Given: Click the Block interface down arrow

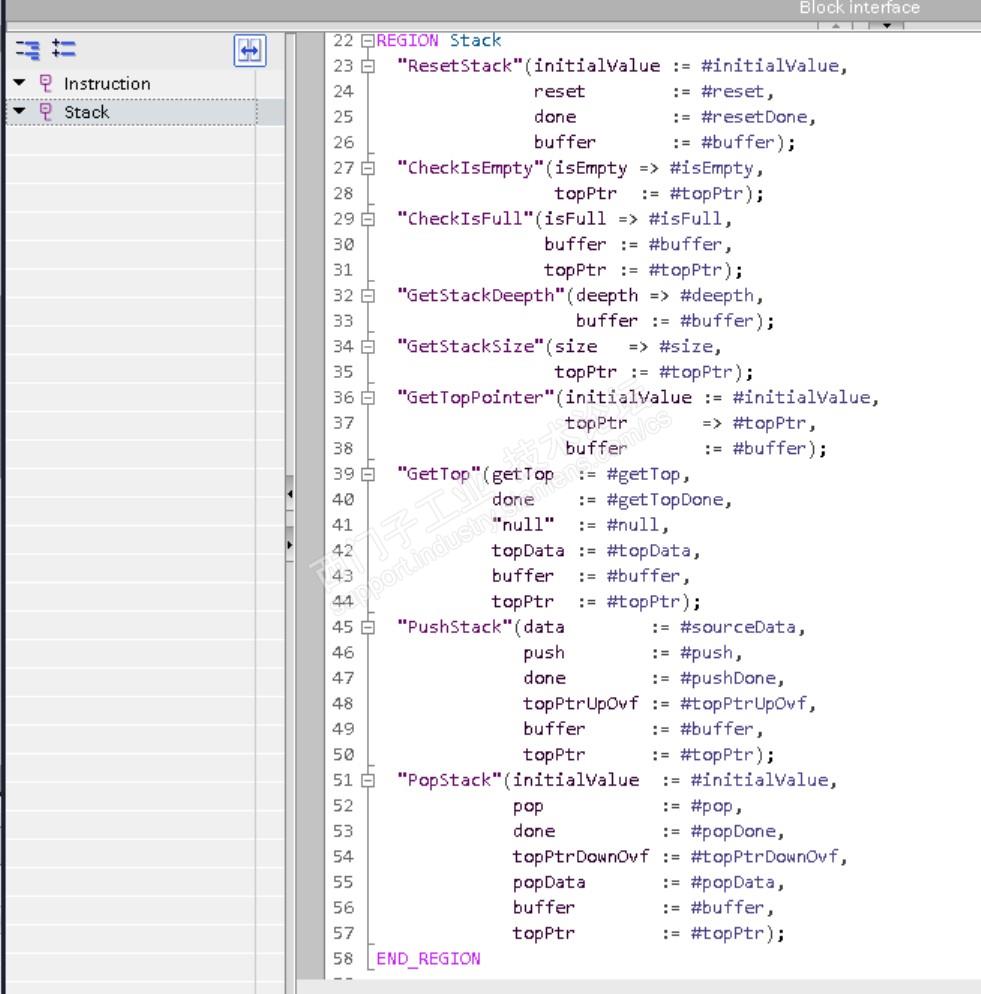Looking at the screenshot, I should point(887,25).
